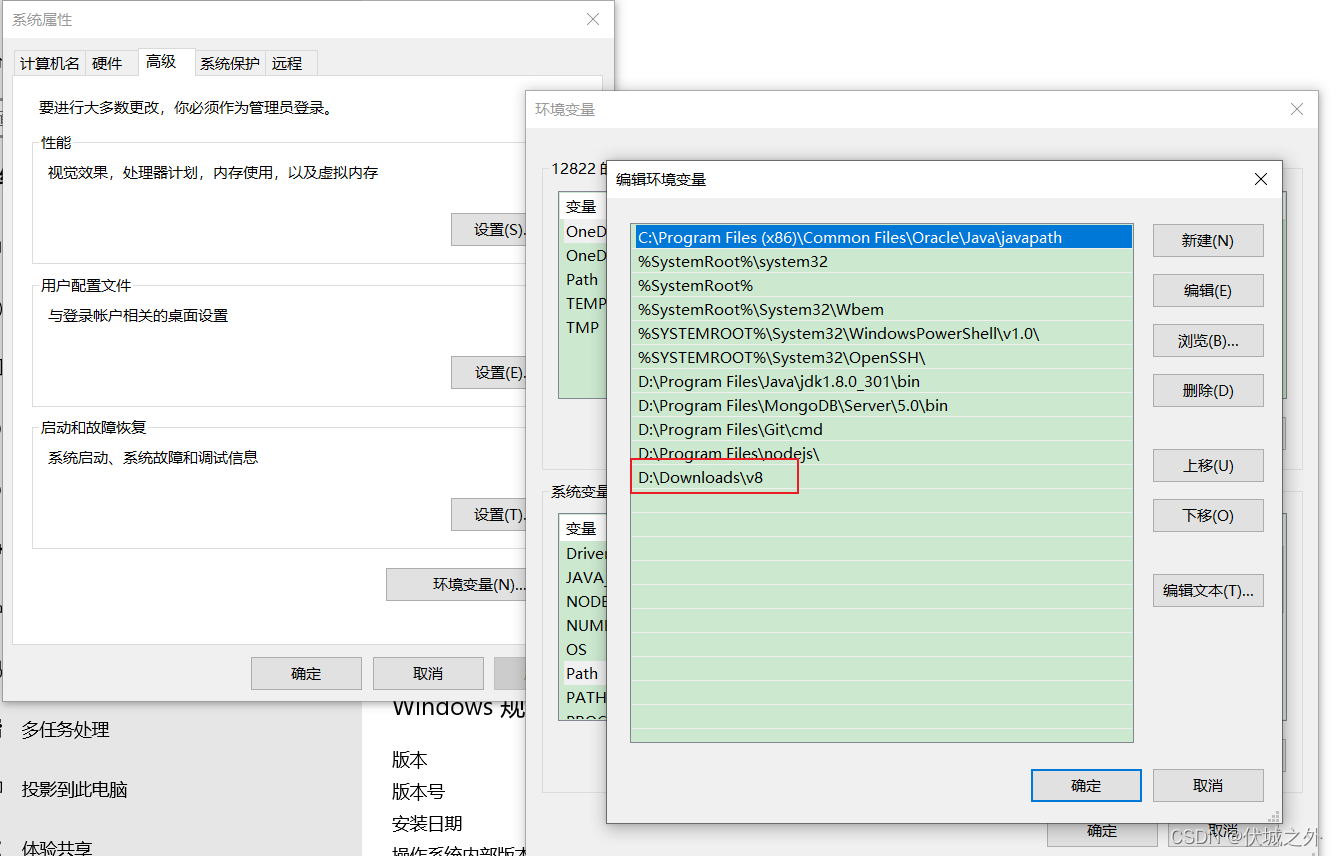Switch to 计算机名 tab in 系统属性
Image resolution: width=1338 pixels, height=856 pixels.
(50, 63)
